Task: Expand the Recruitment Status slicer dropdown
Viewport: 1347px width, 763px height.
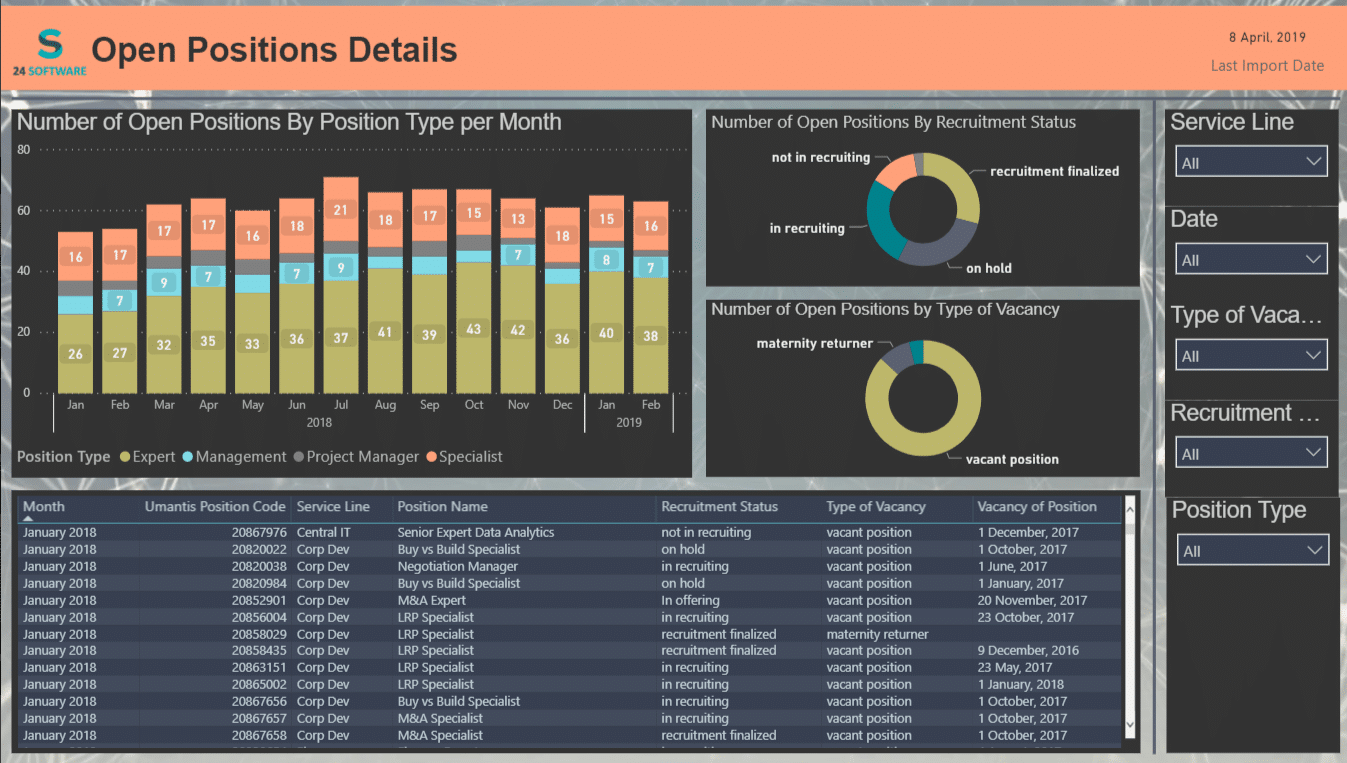Action: [1251, 453]
